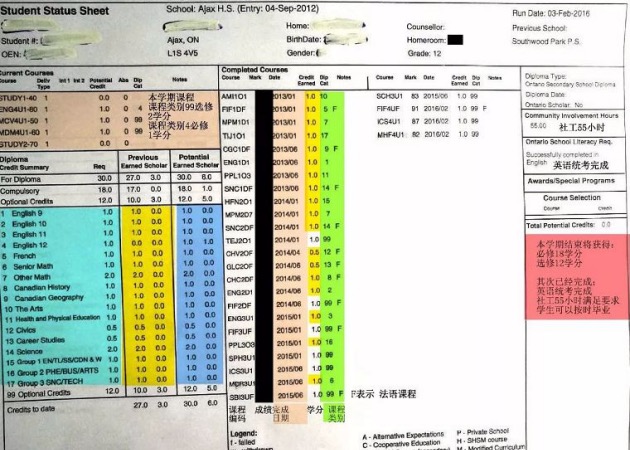Image resolution: width=630 pixels, height=450 pixels.
Task: Select the Awards/Special Programs heading
Action: pyautogui.click(x=571, y=181)
